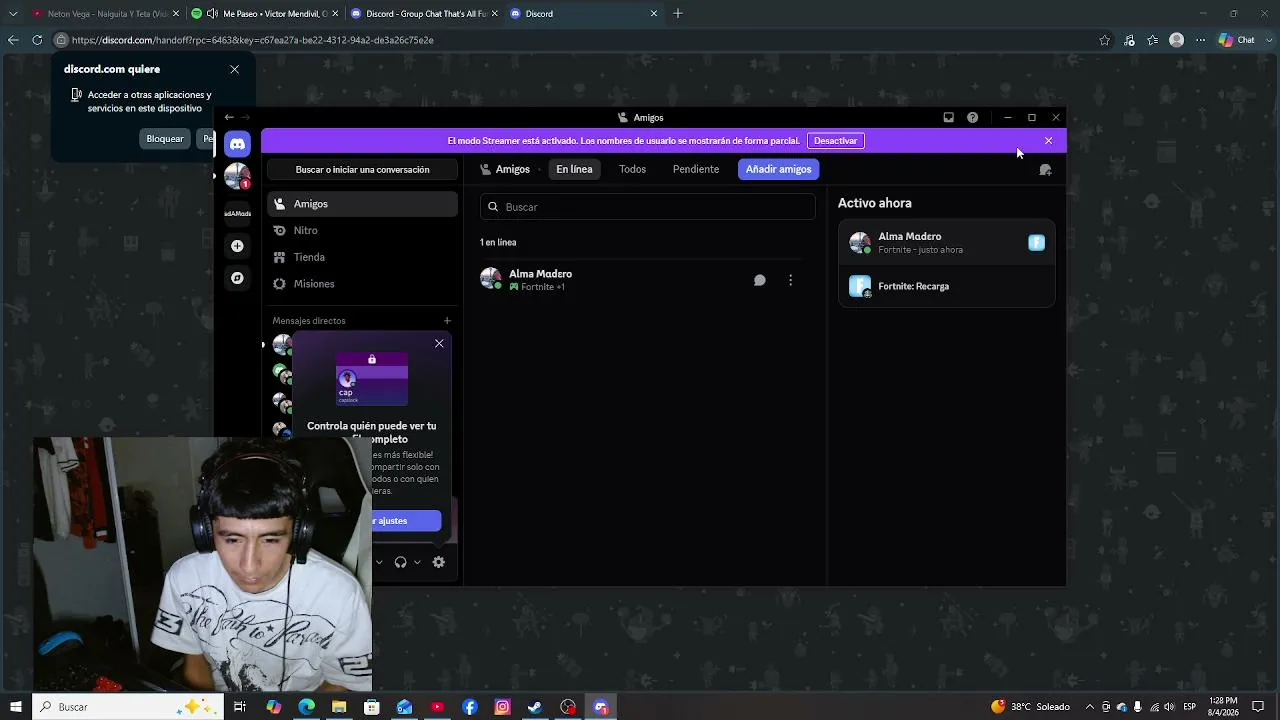Create a new direct message with plus
The height and width of the screenshot is (720, 1280).
pyautogui.click(x=447, y=321)
